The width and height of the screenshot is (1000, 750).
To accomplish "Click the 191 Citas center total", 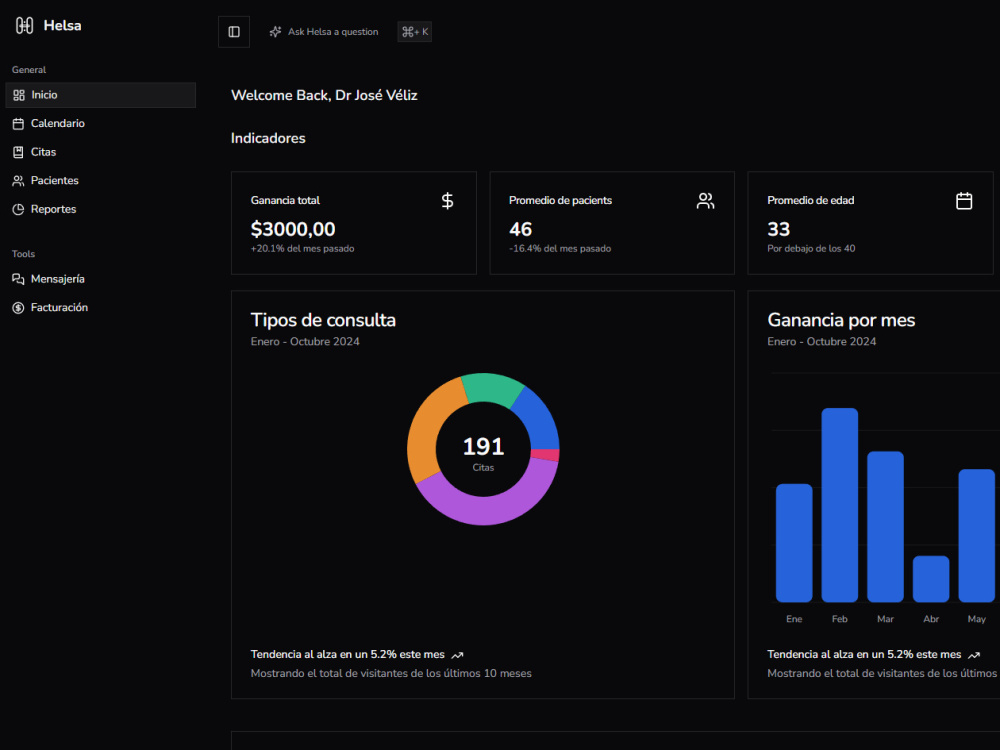I will pyautogui.click(x=483, y=446).
